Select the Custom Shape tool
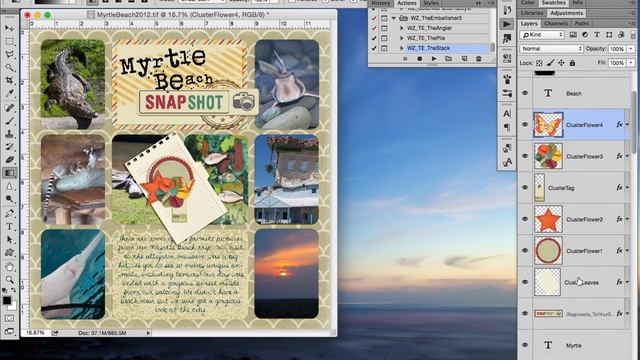The height and width of the screenshot is (360, 640). 9,253
